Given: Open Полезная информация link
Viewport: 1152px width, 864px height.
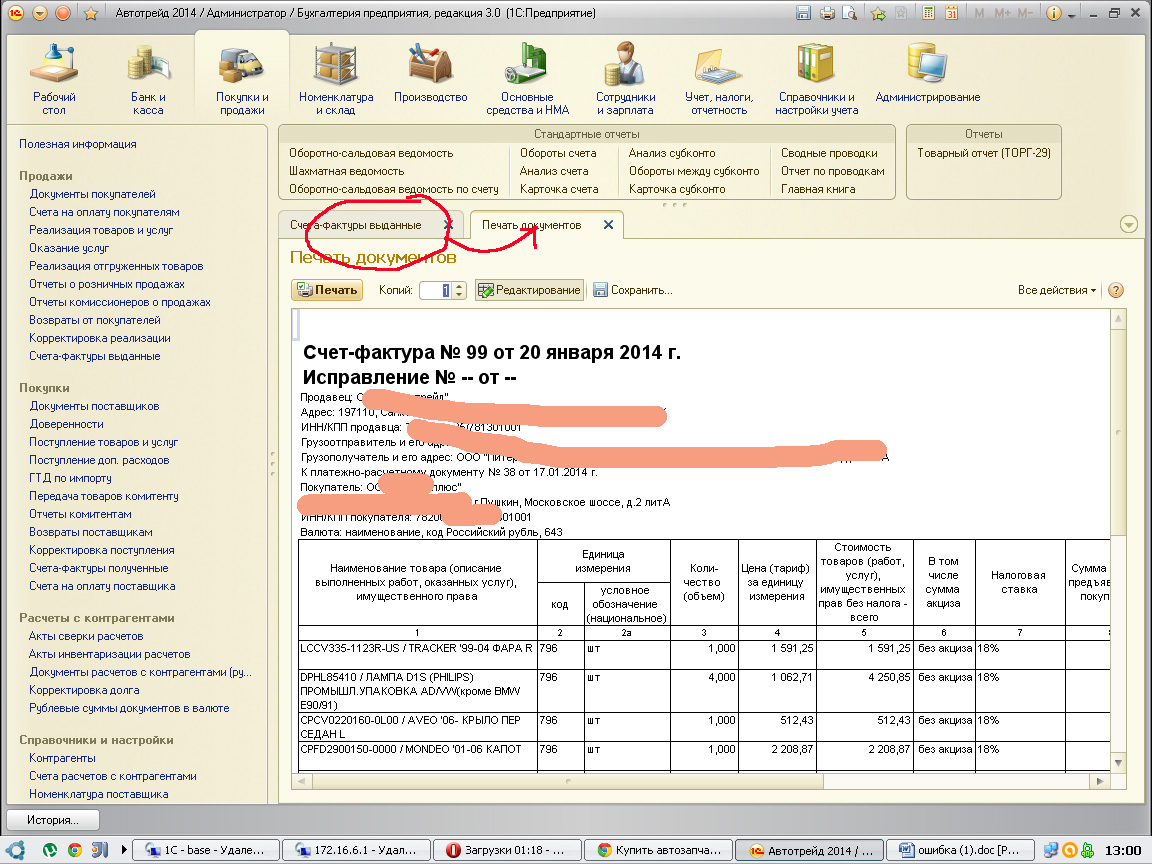Looking at the screenshot, I should pos(78,144).
